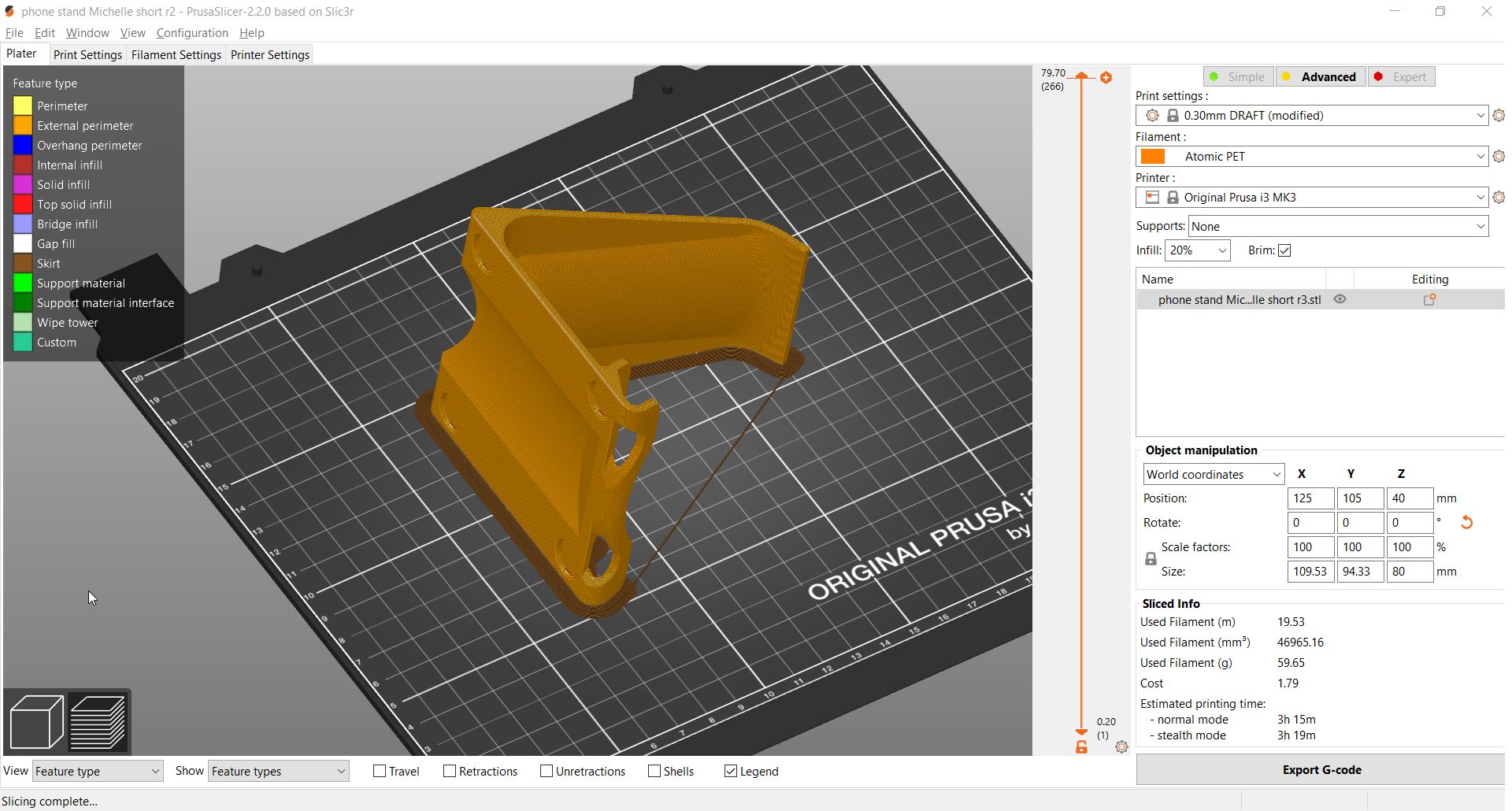Switch to Expert mode
This screenshot has height=811, width=1512.
[1401, 77]
